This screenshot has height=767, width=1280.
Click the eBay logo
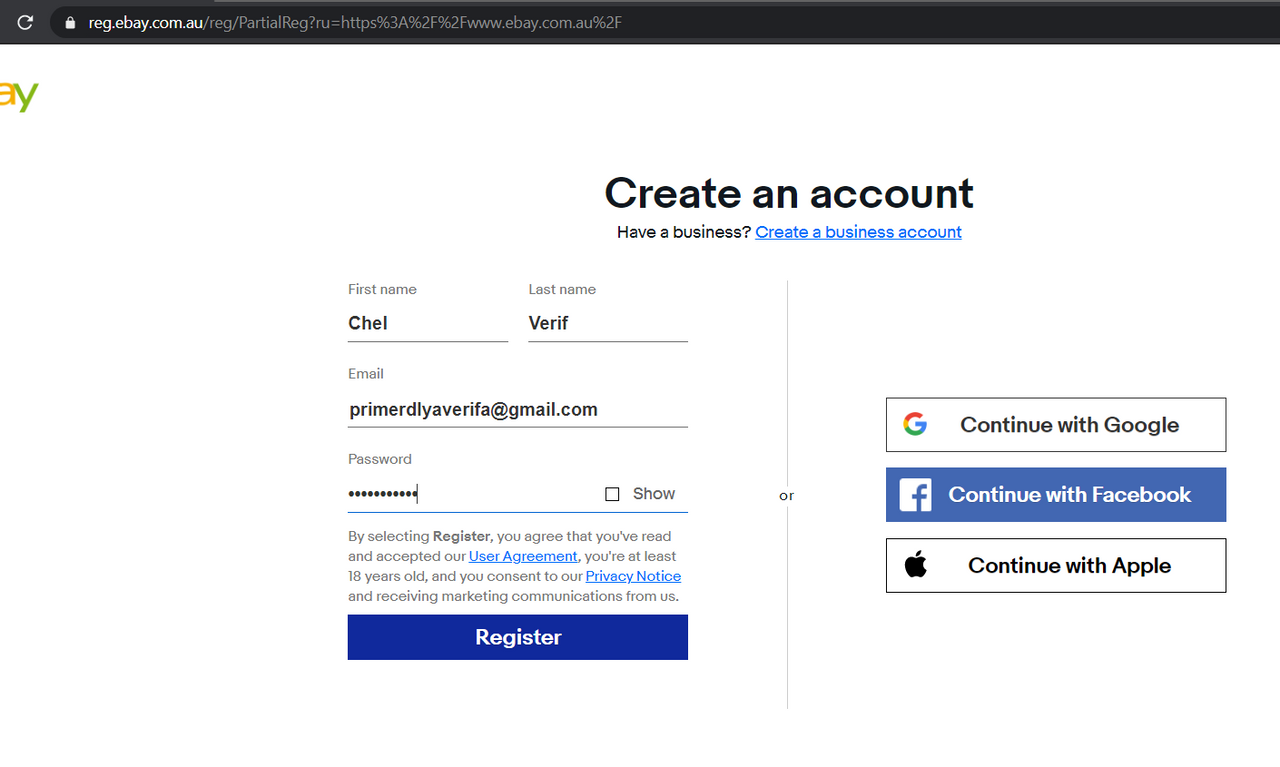18,97
